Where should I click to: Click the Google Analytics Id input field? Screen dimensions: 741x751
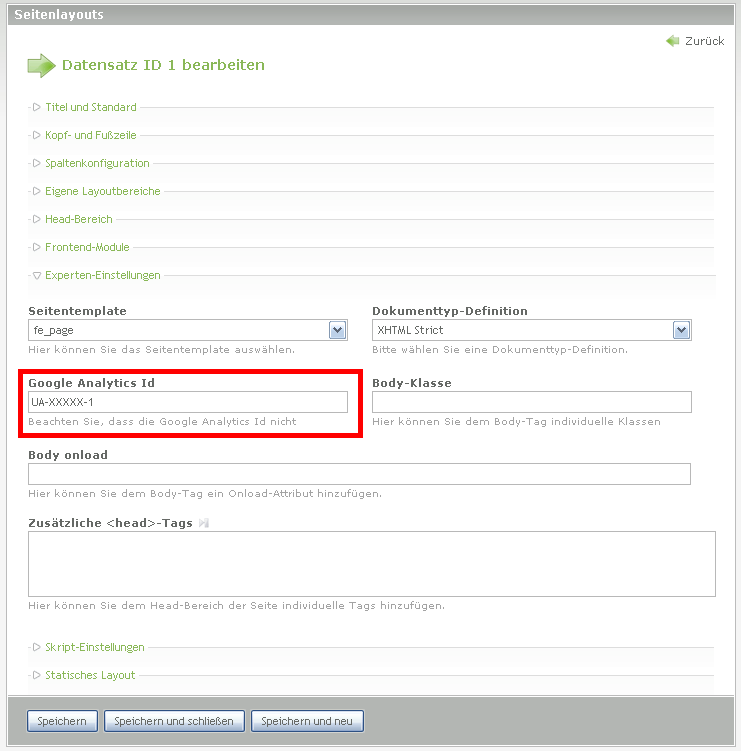pyautogui.click(x=188, y=402)
